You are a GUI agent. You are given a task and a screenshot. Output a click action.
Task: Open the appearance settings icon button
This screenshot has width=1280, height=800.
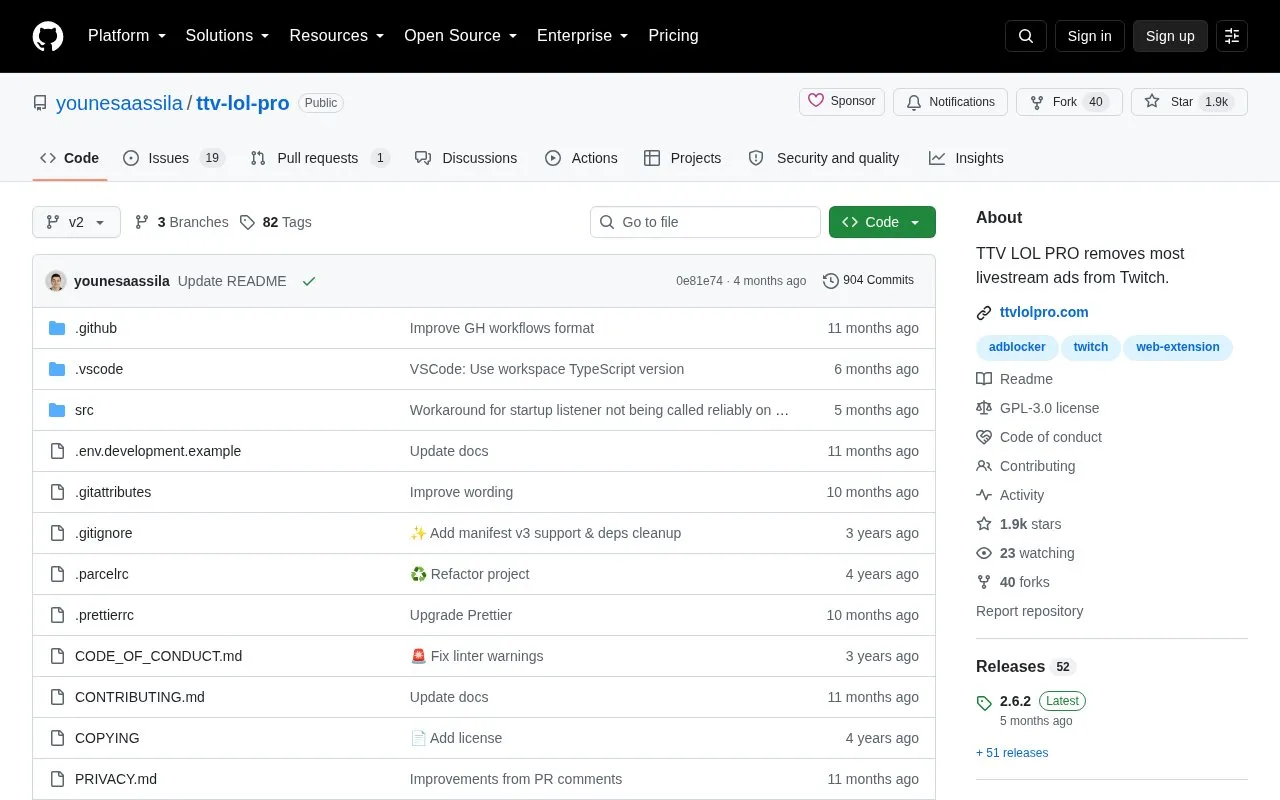[x=1232, y=36]
